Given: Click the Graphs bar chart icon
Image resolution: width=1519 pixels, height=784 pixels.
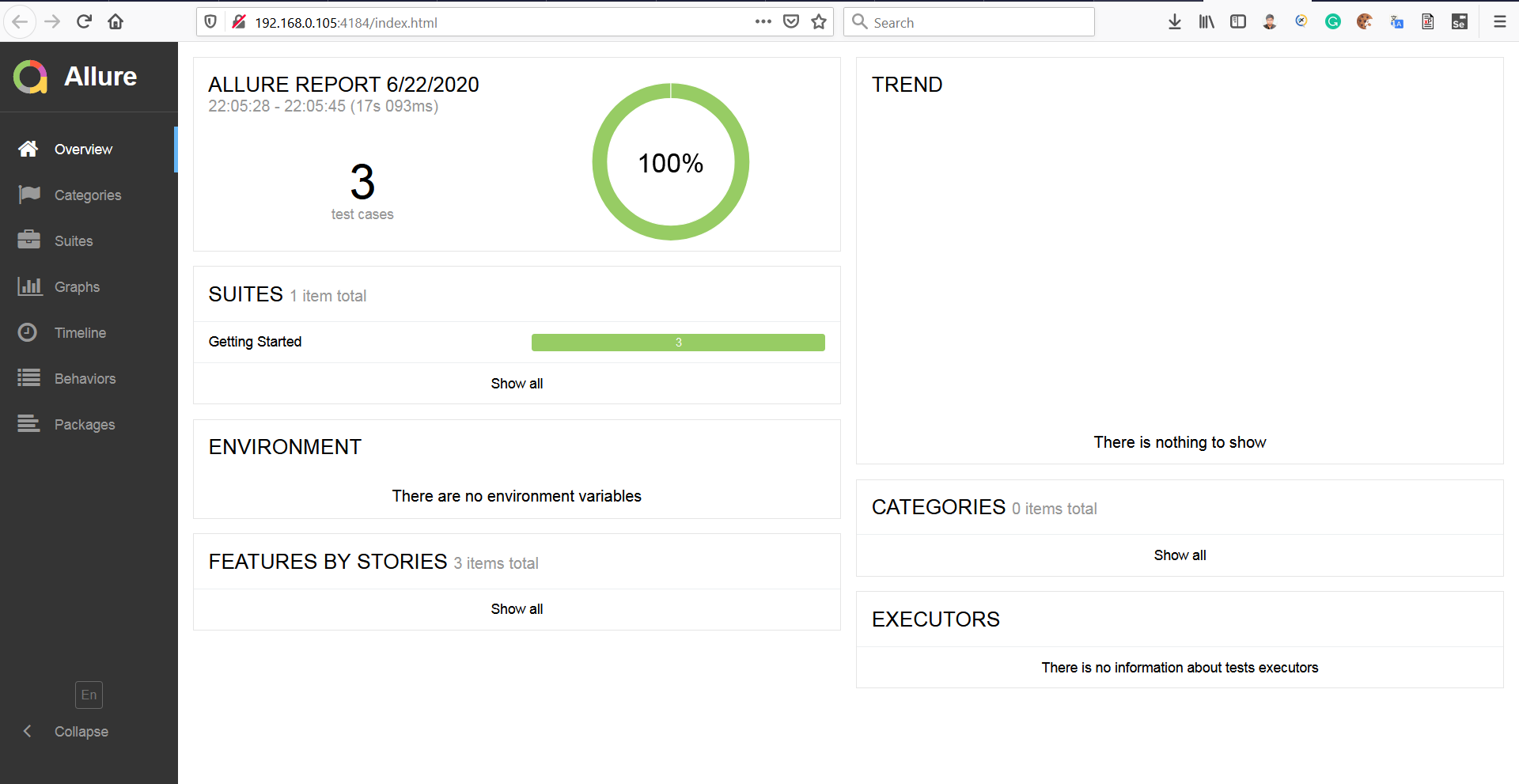Looking at the screenshot, I should pos(30,286).
